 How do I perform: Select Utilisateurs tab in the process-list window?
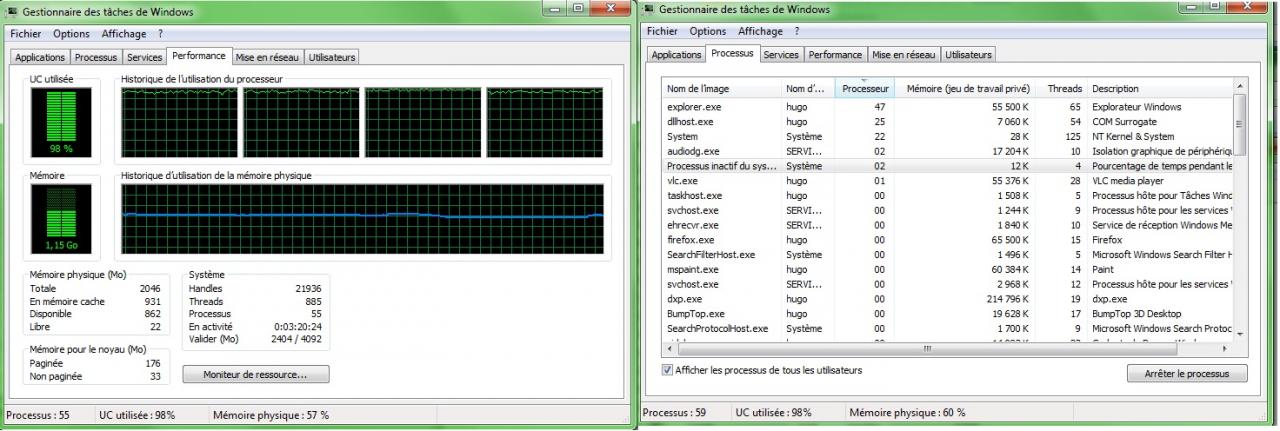(x=968, y=55)
